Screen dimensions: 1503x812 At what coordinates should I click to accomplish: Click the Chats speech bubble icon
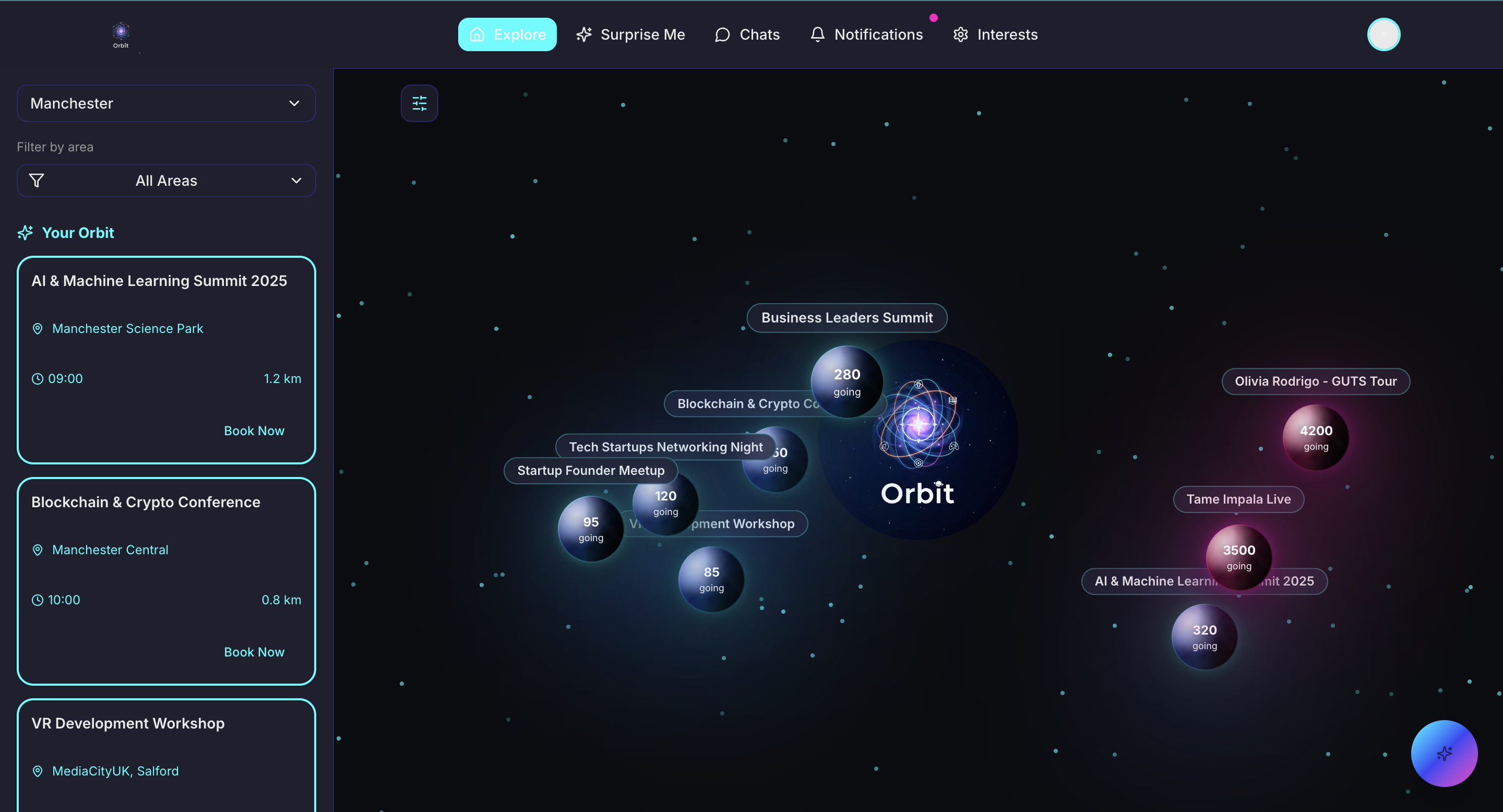pos(722,34)
